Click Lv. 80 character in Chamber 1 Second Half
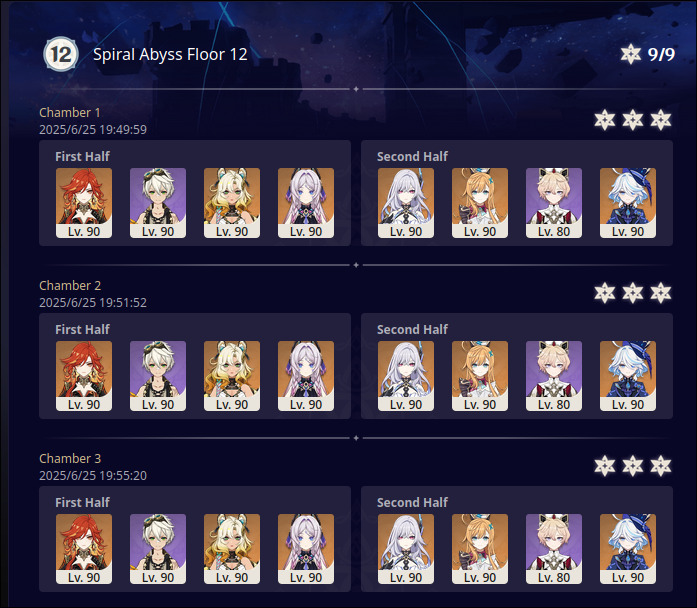 click(554, 203)
